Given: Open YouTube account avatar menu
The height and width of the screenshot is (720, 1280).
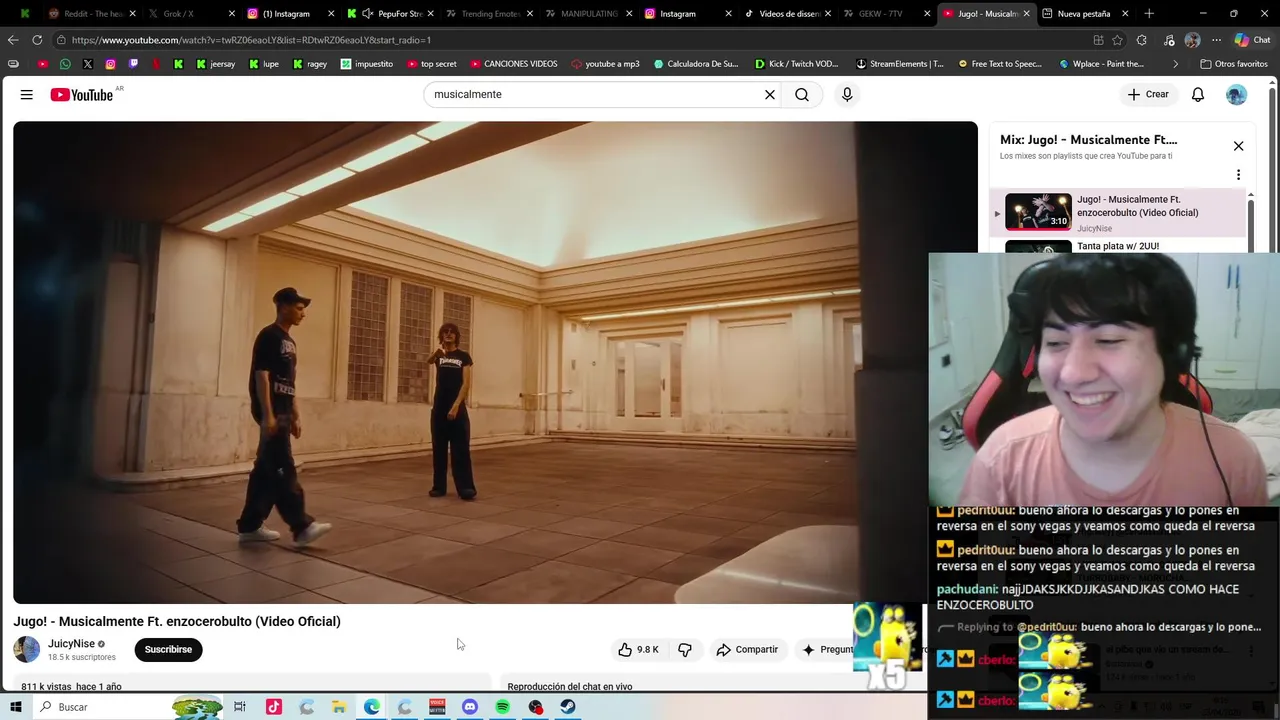Looking at the screenshot, I should point(1237,94).
